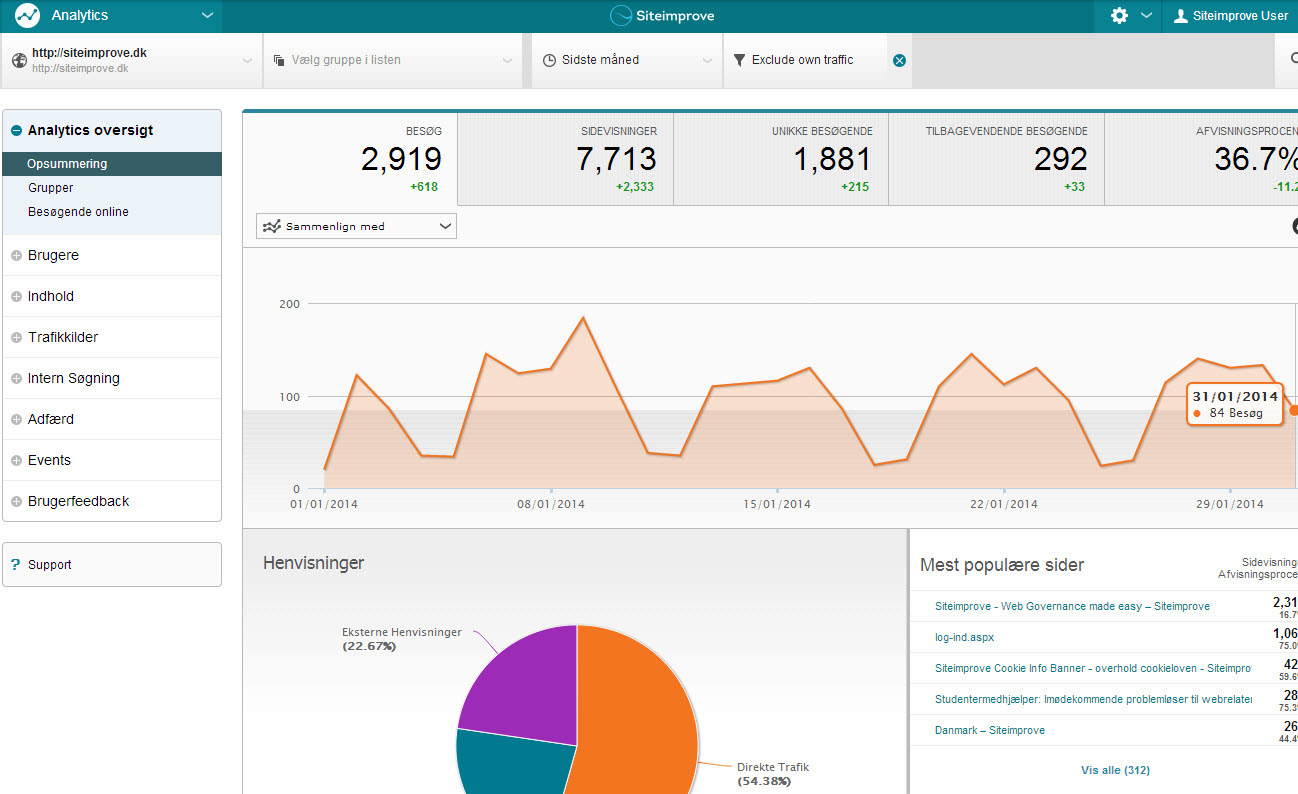Click the 08/01/2014 axis date label
This screenshot has height=794, width=1298.
(551, 504)
